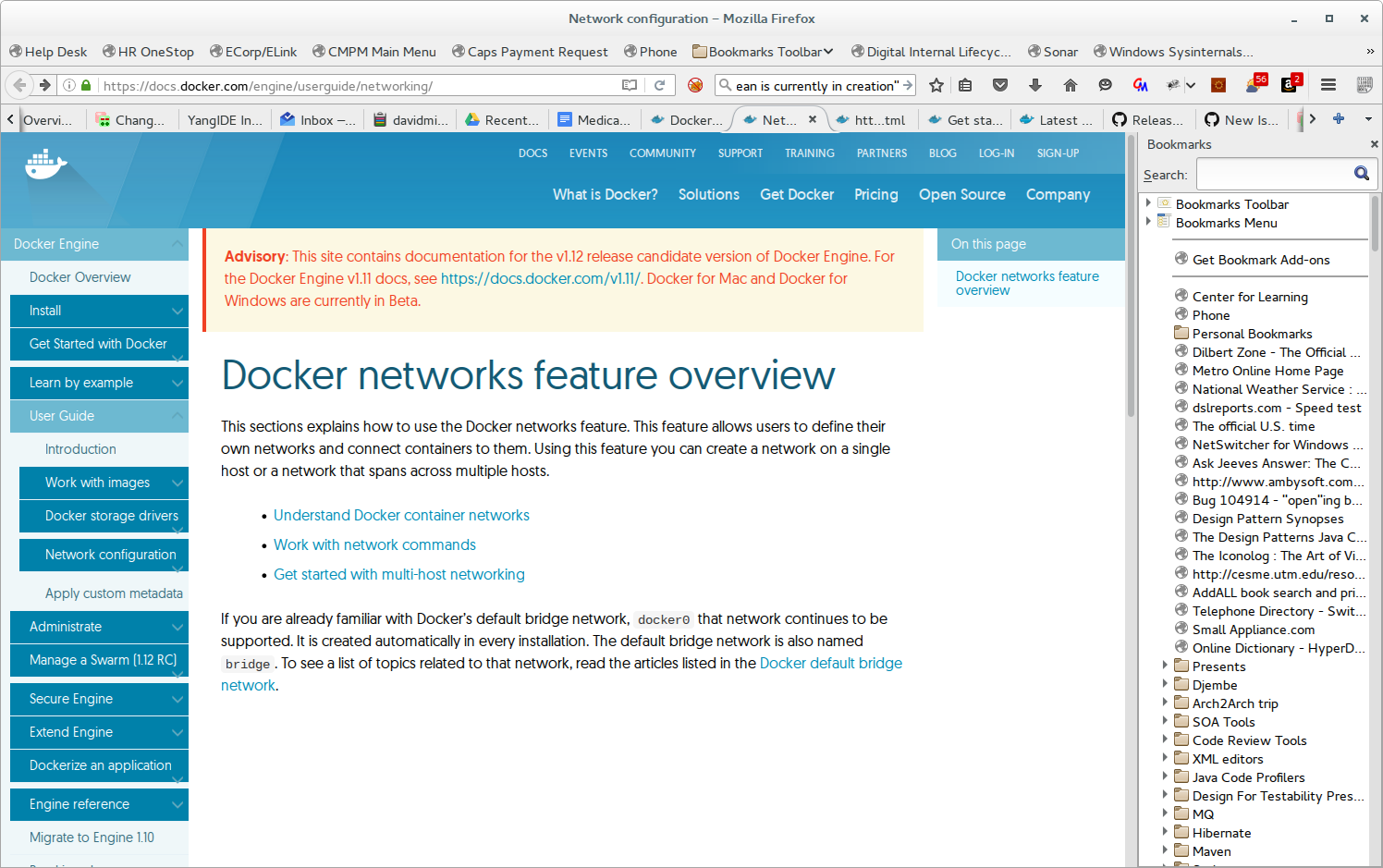The image size is (1383, 868).
Task: Open Help Desk bookmark
Action: point(48,52)
